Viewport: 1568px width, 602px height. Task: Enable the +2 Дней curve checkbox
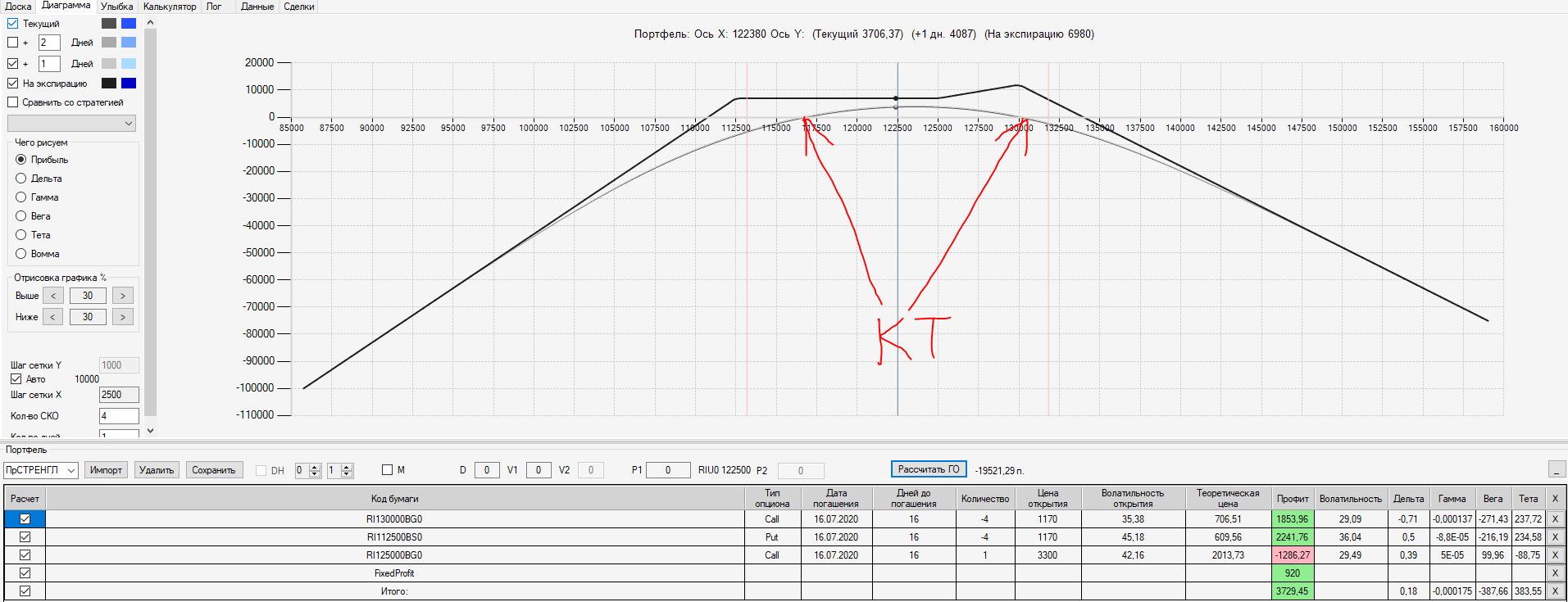(12, 43)
